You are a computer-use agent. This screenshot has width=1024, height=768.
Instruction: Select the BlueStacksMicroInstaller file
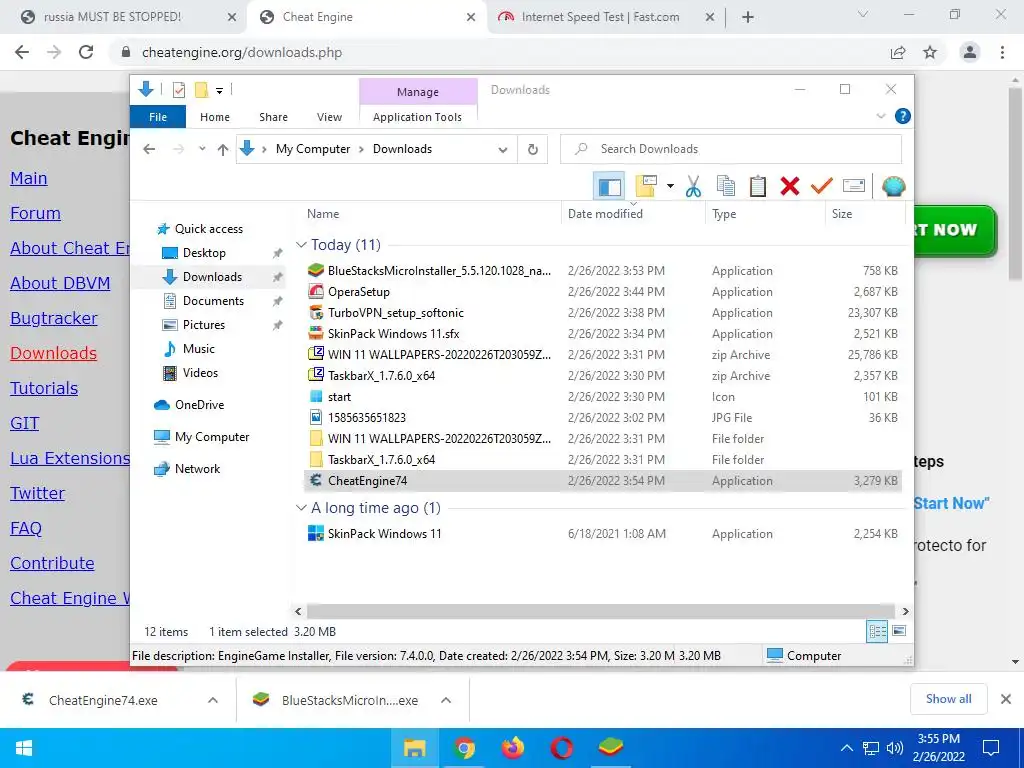(x=603, y=271)
